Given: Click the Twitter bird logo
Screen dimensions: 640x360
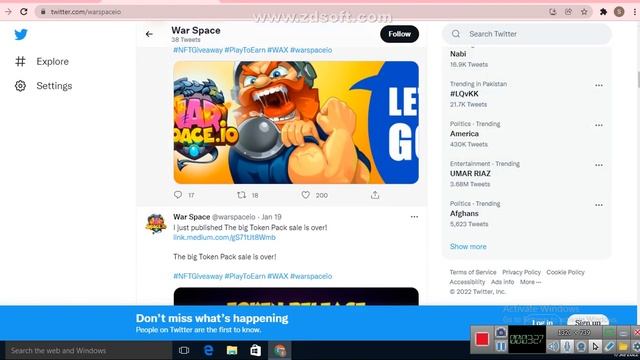Looking at the screenshot, I should click(21, 34).
